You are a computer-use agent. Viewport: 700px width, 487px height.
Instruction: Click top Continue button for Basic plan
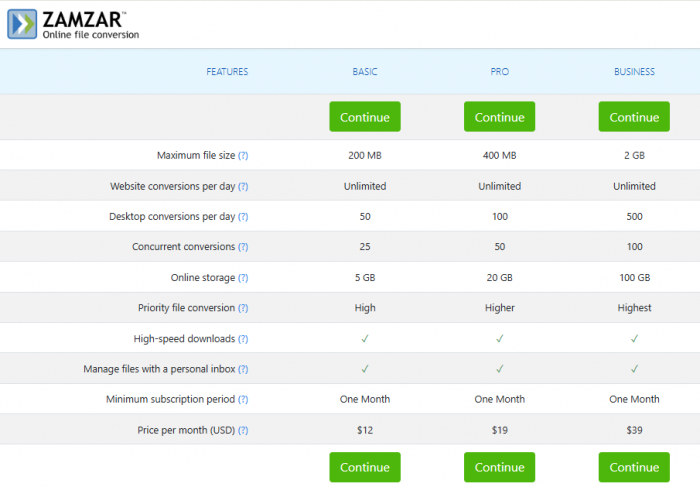[365, 117]
